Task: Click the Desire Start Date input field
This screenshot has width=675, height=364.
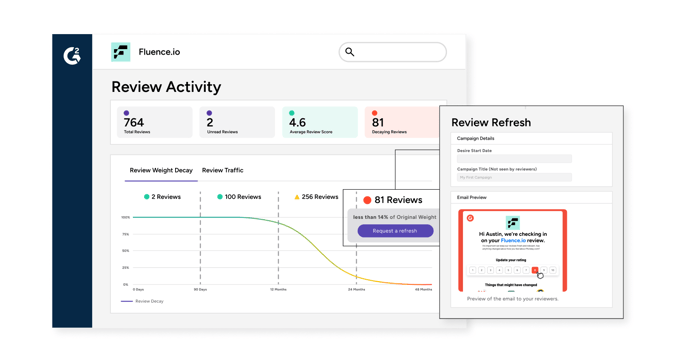Action: (x=514, y=159)
